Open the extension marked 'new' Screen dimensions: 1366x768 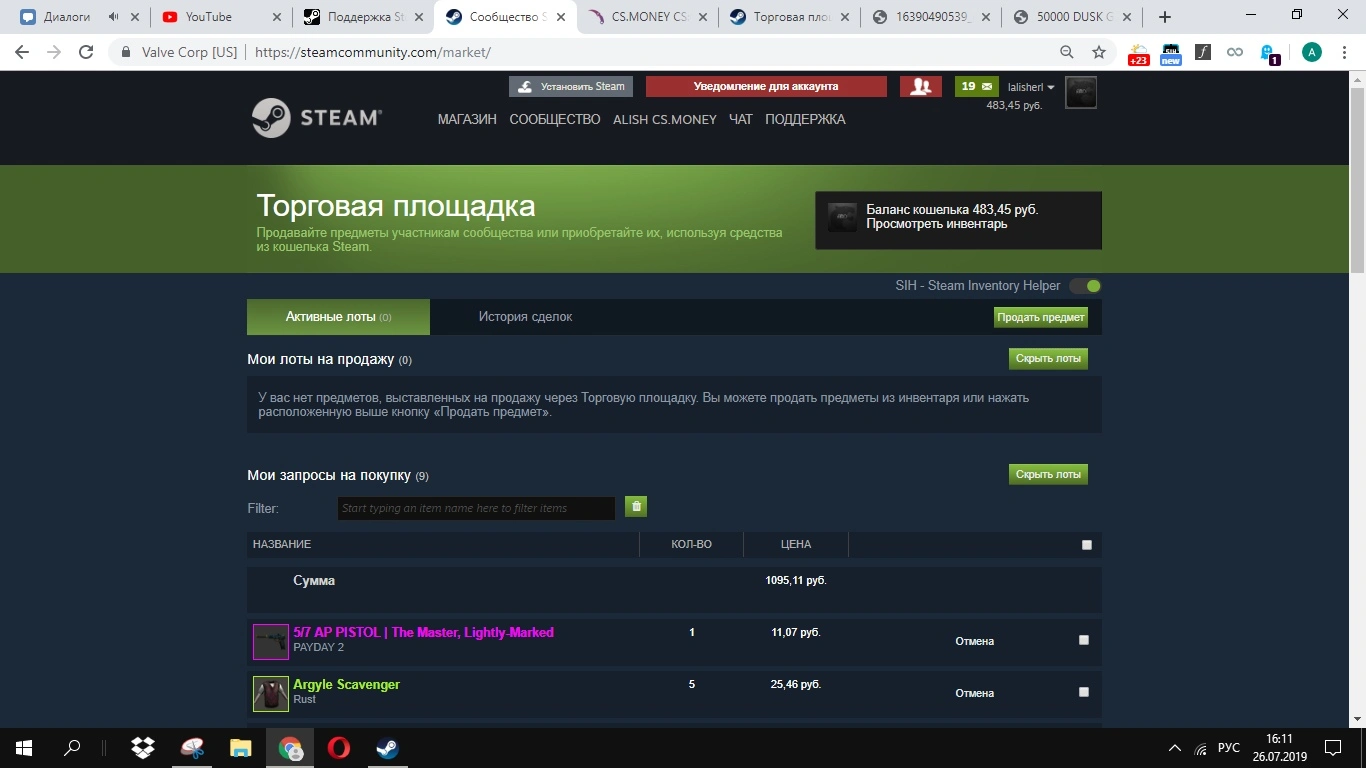[1171, 53]
